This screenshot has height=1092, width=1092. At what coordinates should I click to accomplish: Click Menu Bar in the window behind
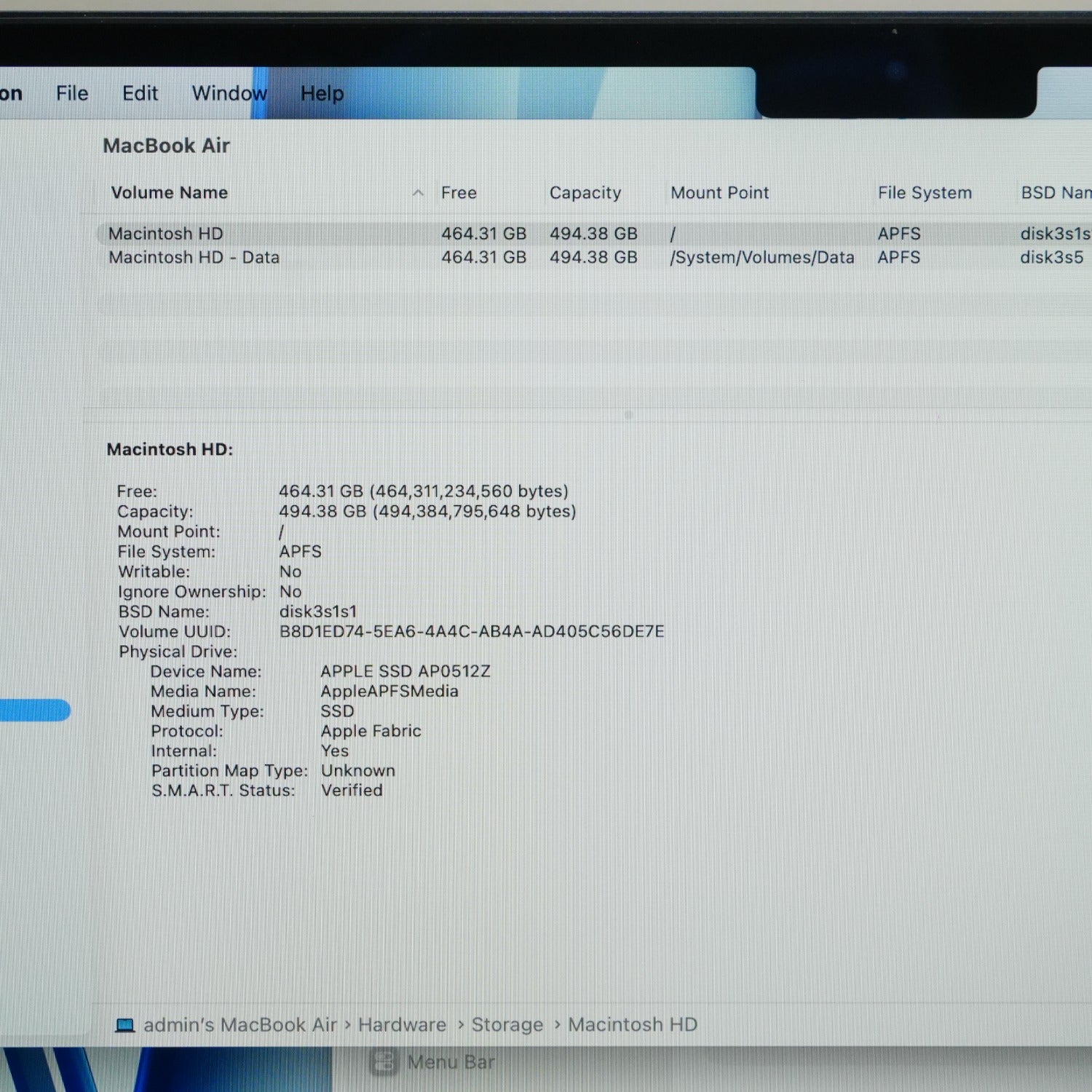(x=451, y=1063)
